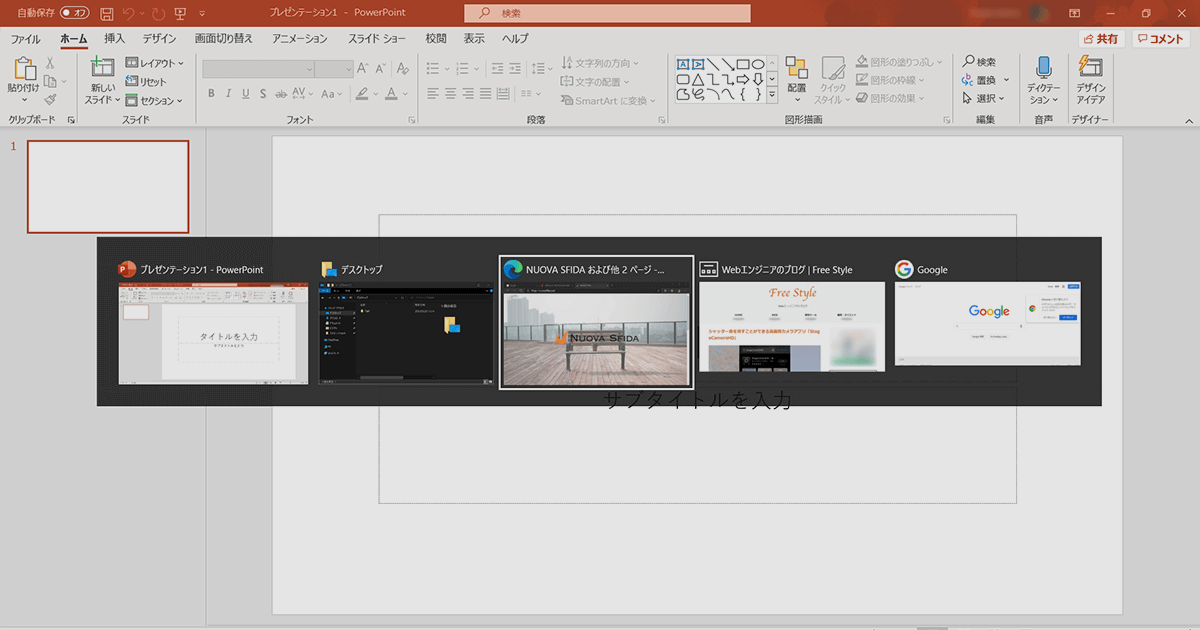The height and width of the screenshot is (630, 1200).
Task: Toggle the AutoSave (自動保存) switch
Action: click(74, 13)
